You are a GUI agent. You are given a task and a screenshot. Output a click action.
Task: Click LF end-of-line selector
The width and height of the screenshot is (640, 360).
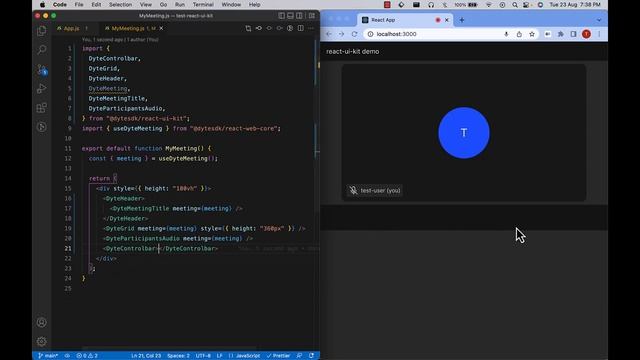pos(219,356)
